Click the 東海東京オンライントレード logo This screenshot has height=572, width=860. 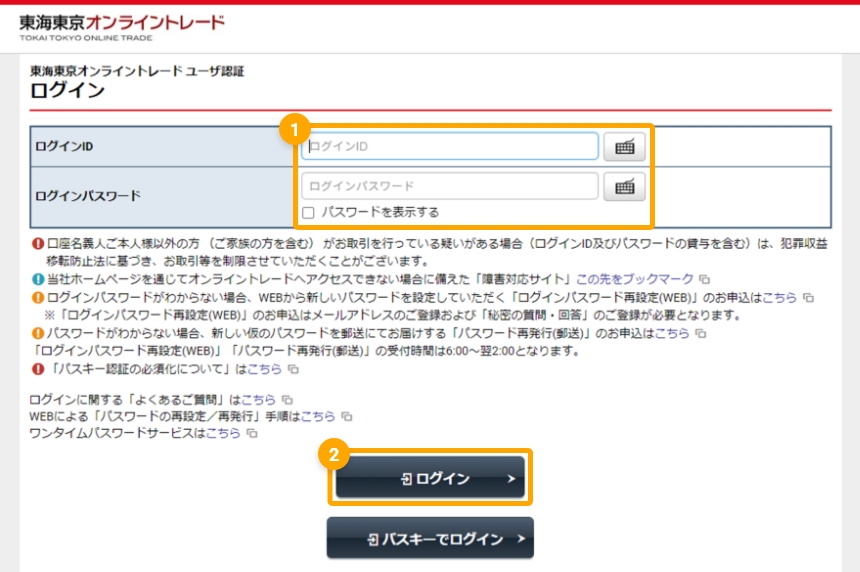[122, 27]
